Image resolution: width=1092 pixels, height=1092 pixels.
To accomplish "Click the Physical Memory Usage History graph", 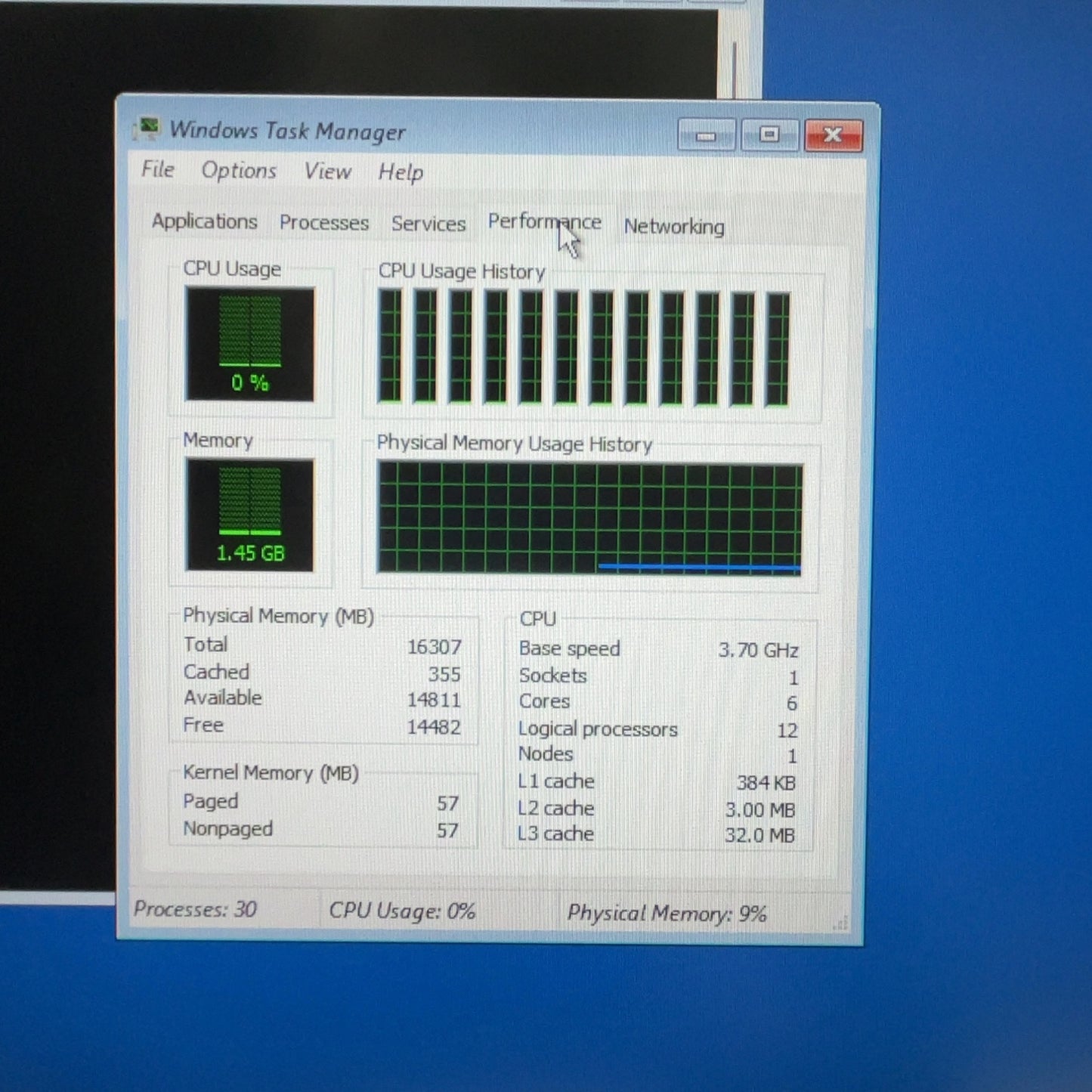I will 589,519.
